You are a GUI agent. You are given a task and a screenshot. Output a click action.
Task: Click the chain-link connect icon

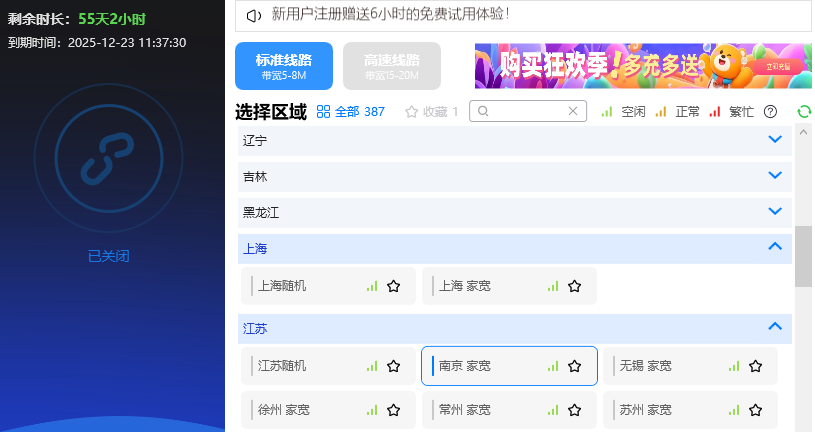click(x=108, y=158)
